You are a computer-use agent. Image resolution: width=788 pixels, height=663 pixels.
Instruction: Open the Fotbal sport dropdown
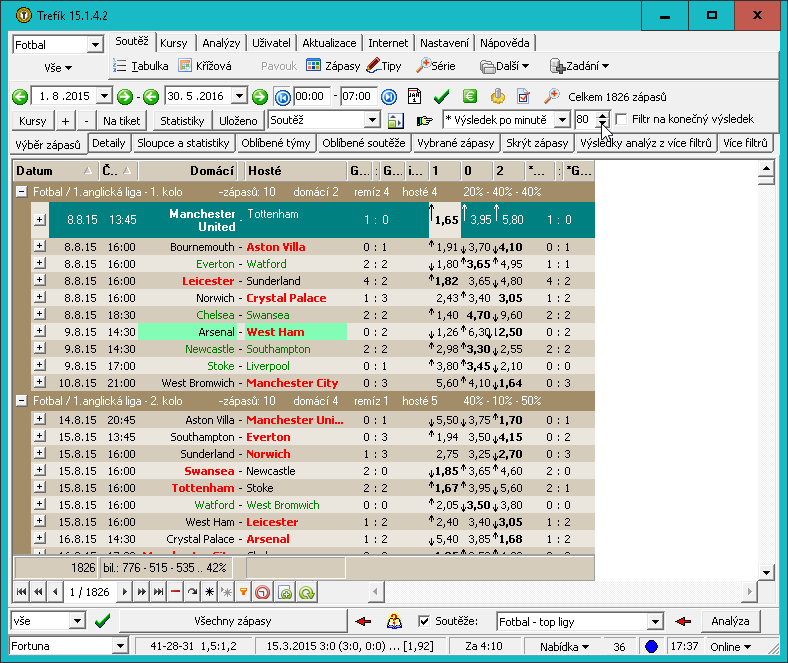click(x=95, y=45)
